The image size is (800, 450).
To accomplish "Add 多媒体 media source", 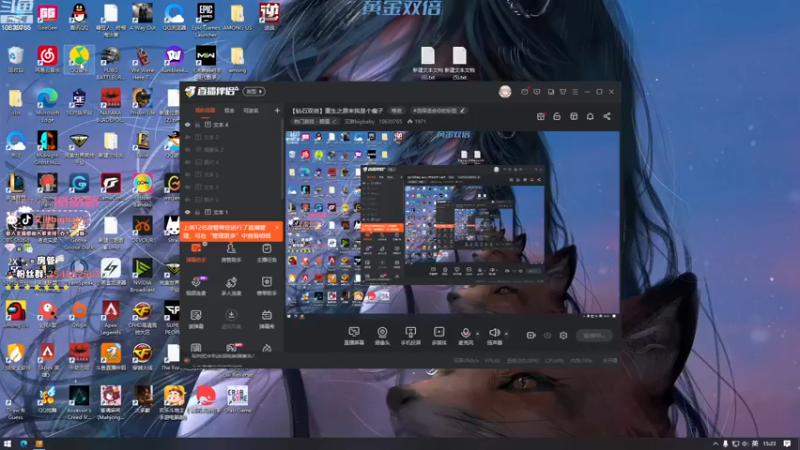I will (x=439, y=336).
